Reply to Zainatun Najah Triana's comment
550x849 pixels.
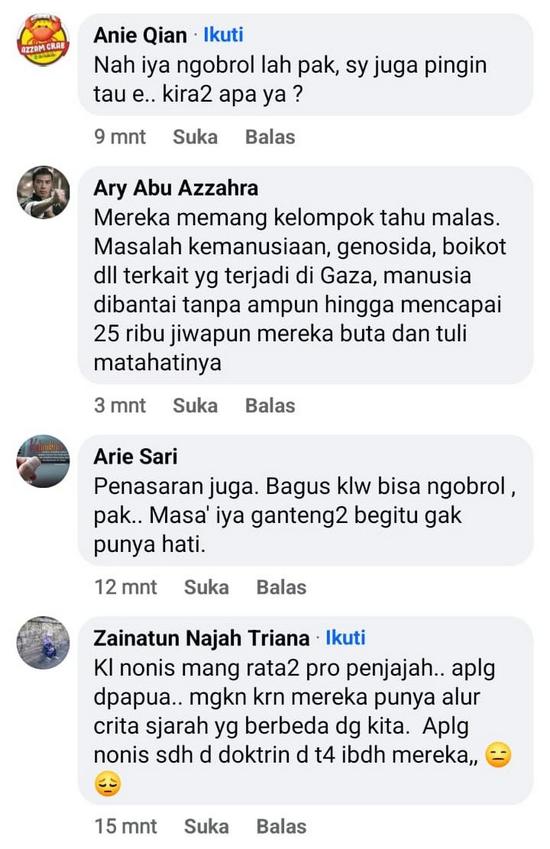pos(281,826)
